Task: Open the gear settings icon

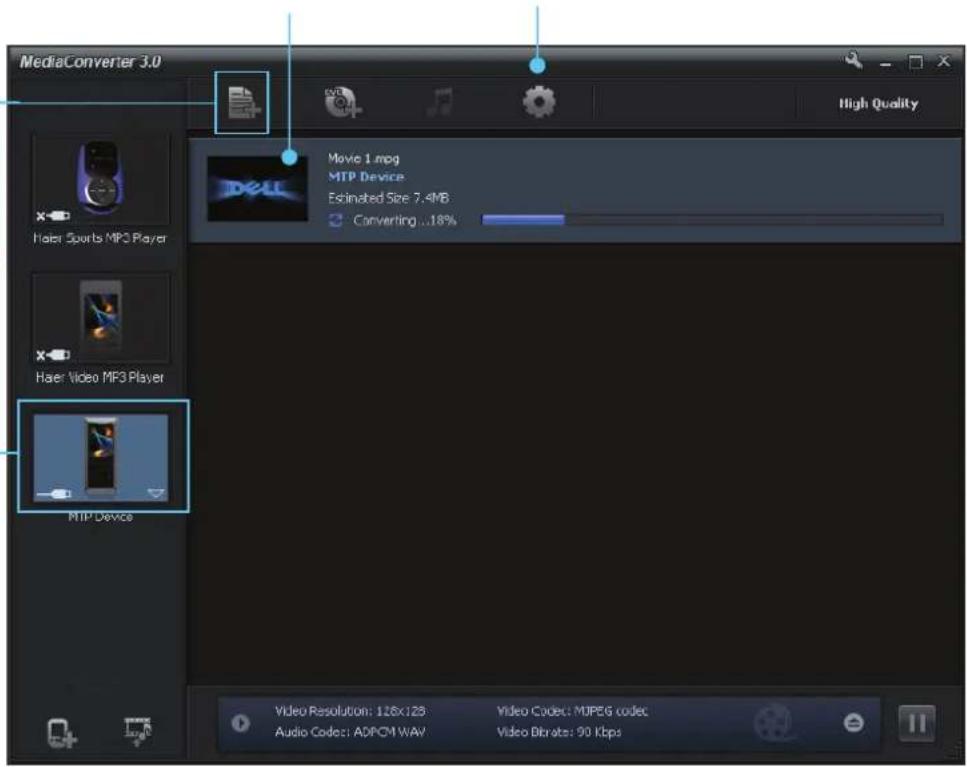Action: (x=539, y=102)
